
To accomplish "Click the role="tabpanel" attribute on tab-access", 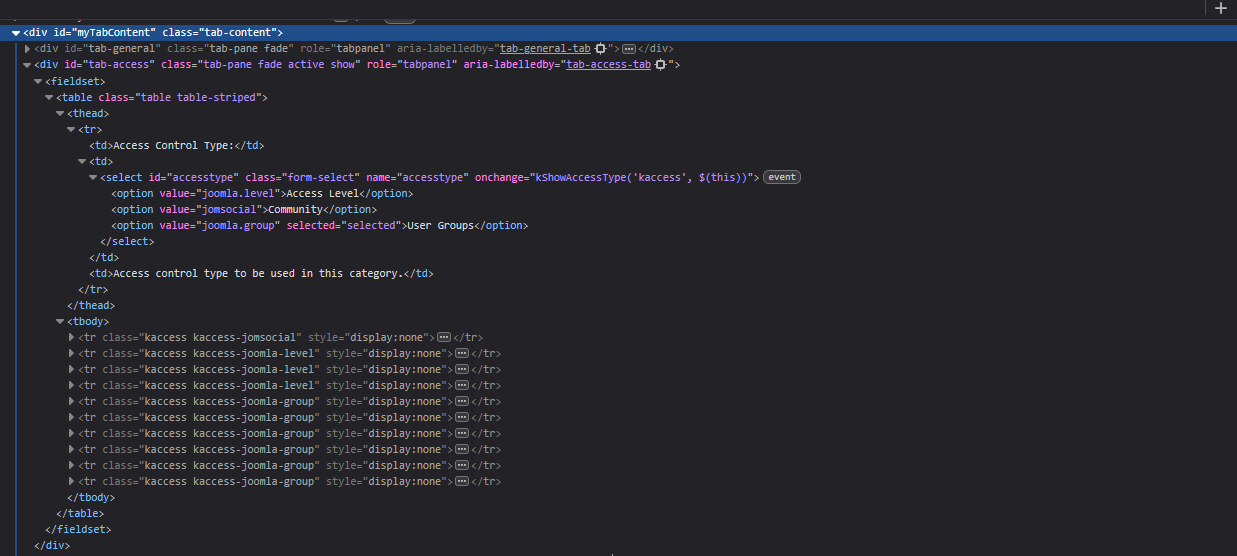I will pyautogui.click(x=412, y=65).
